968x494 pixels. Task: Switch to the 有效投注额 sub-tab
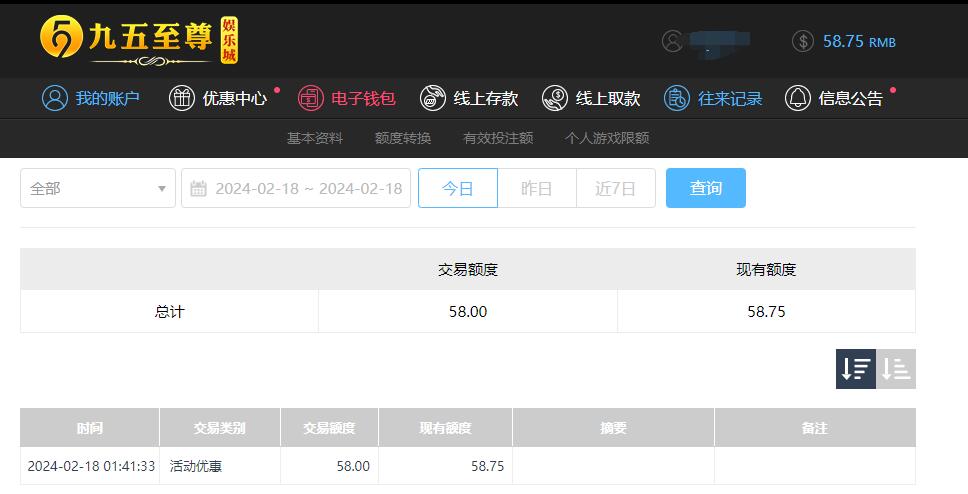point(498,138)
